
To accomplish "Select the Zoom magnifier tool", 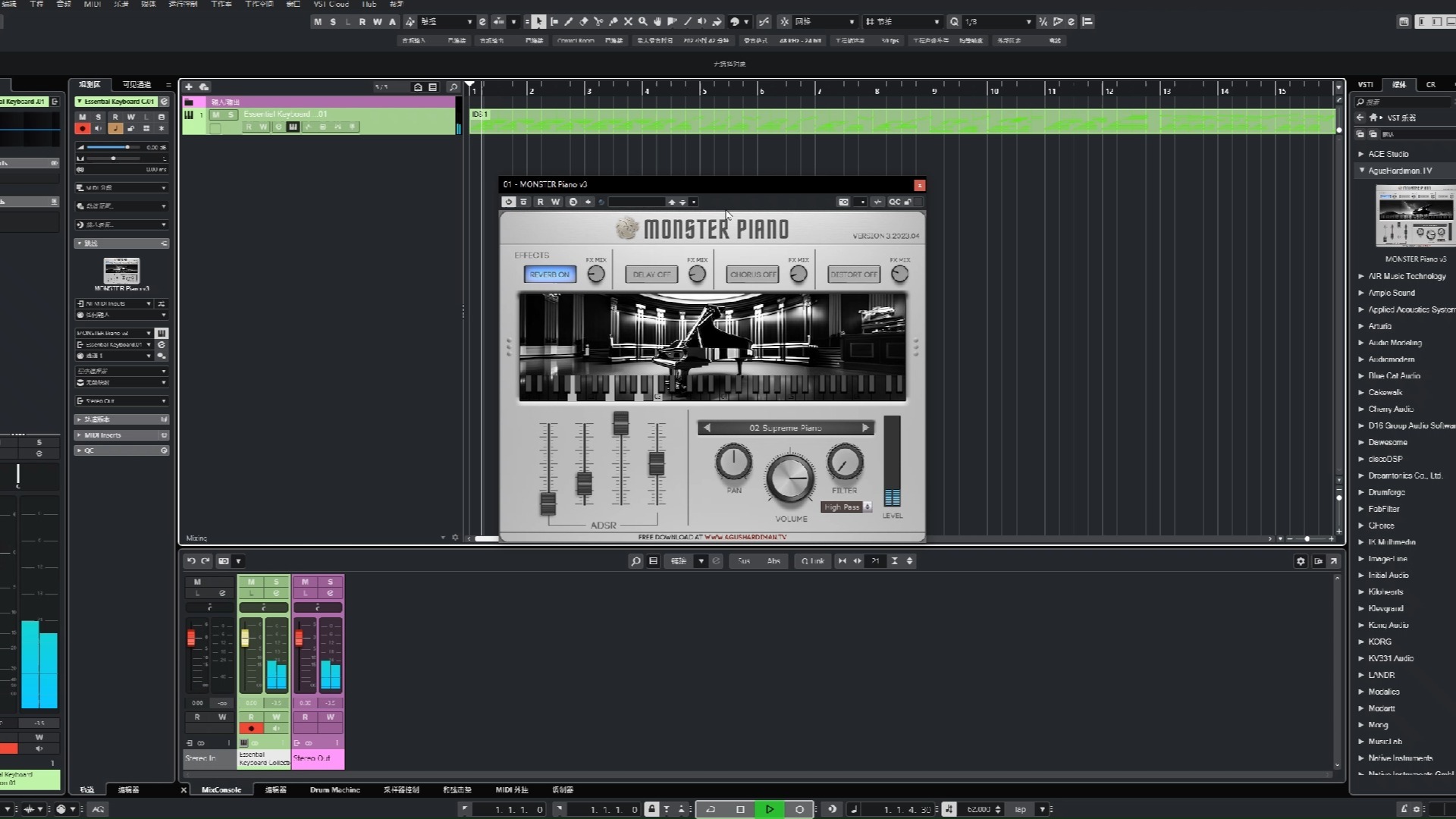I will point(643,22).
